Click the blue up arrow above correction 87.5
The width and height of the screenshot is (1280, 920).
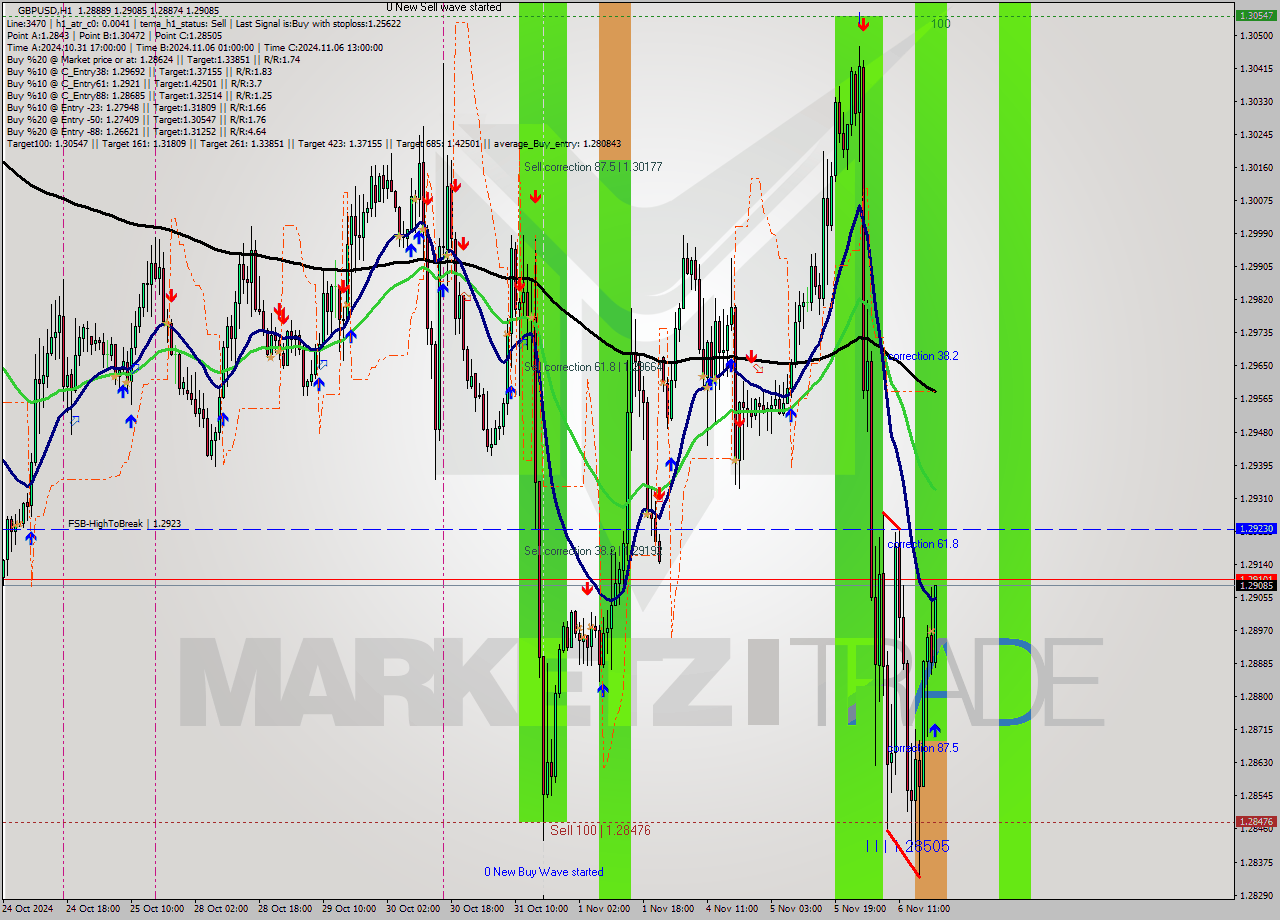coord(935,730)
